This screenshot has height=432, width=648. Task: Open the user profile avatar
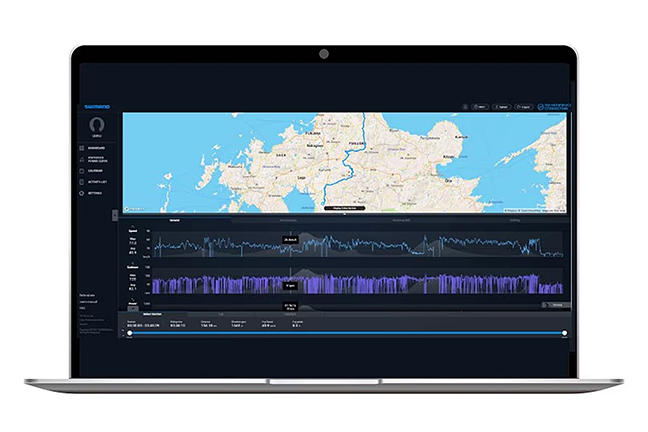[97, 125]
